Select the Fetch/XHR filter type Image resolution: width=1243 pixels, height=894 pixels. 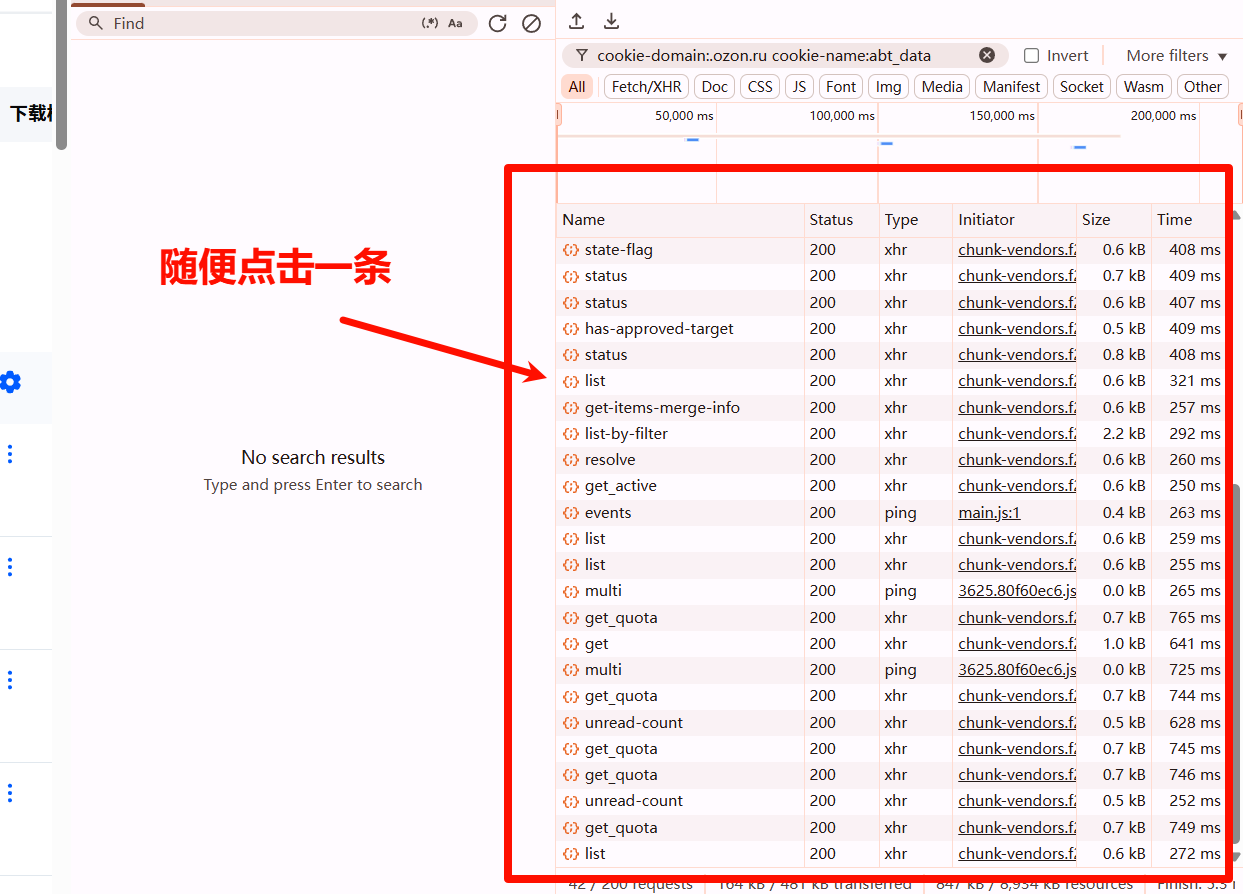coord(646,87)
